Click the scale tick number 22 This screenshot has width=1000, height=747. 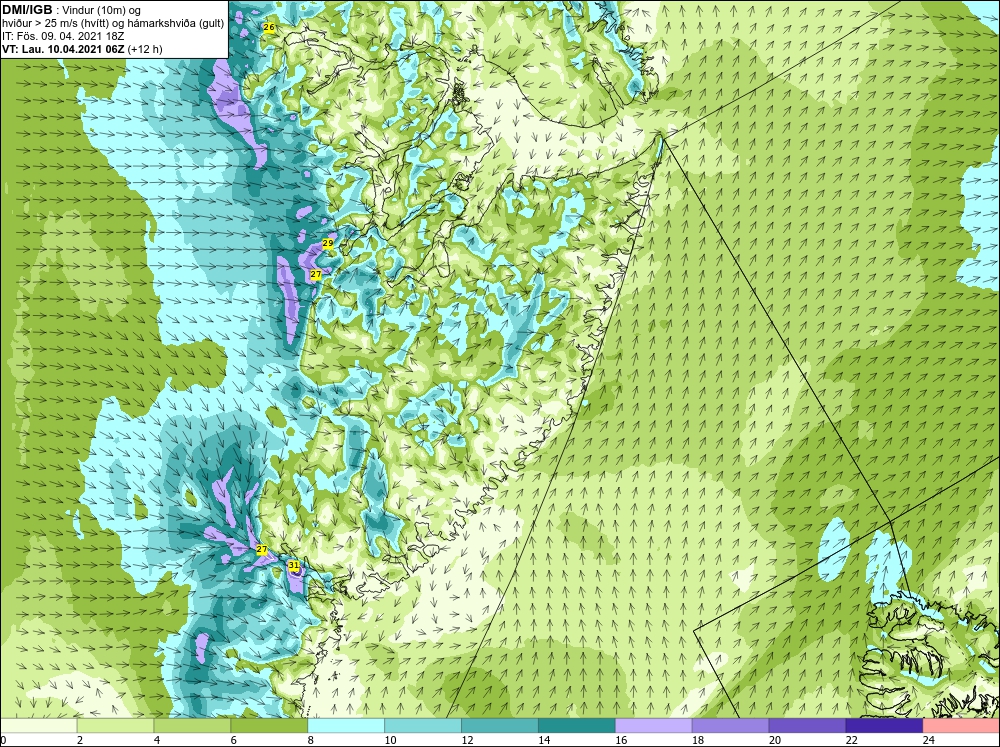tap(852, 740)
